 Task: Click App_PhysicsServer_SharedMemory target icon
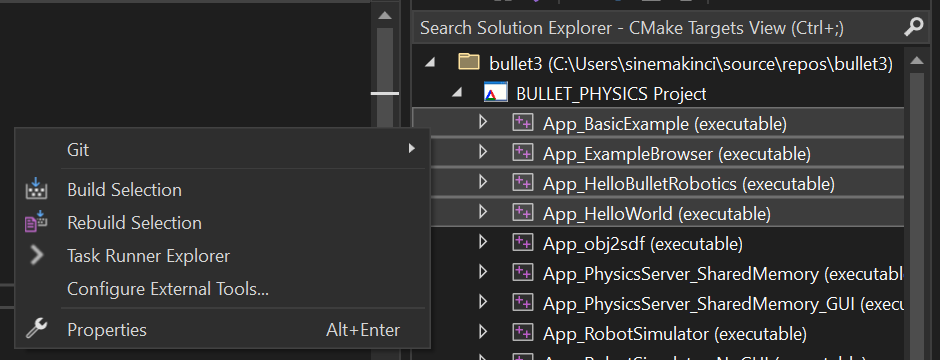tap(523, 272)
